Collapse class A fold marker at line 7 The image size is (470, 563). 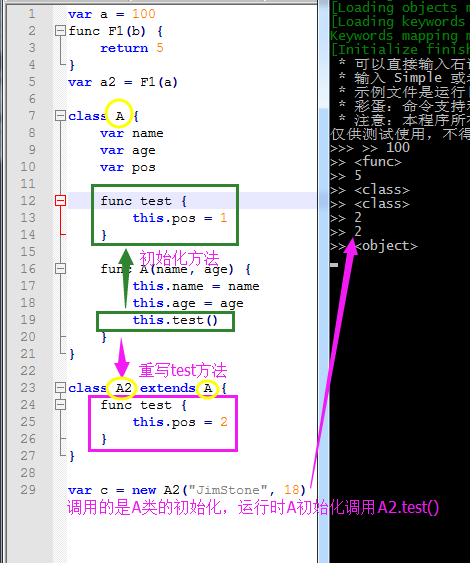(60, 116)
